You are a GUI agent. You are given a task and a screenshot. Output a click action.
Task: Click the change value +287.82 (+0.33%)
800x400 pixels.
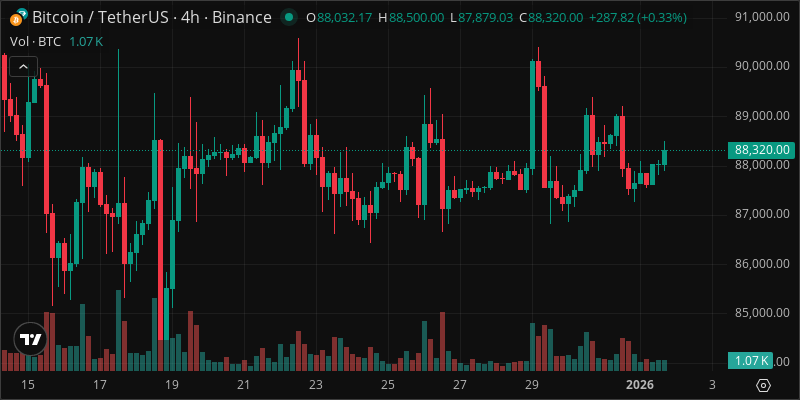(x=637, y=18)
